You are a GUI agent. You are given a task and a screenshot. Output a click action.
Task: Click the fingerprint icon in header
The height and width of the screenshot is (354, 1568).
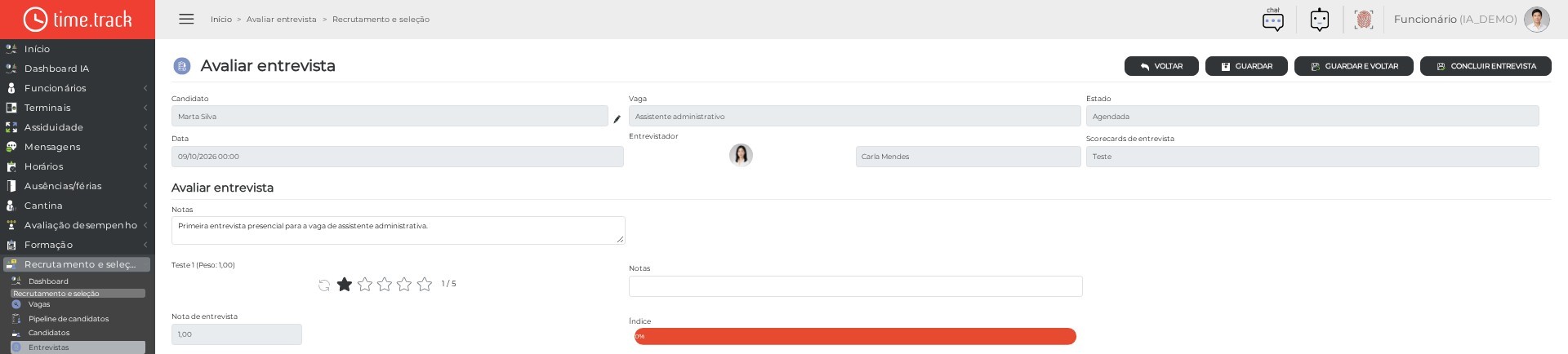pos(1363,19)
